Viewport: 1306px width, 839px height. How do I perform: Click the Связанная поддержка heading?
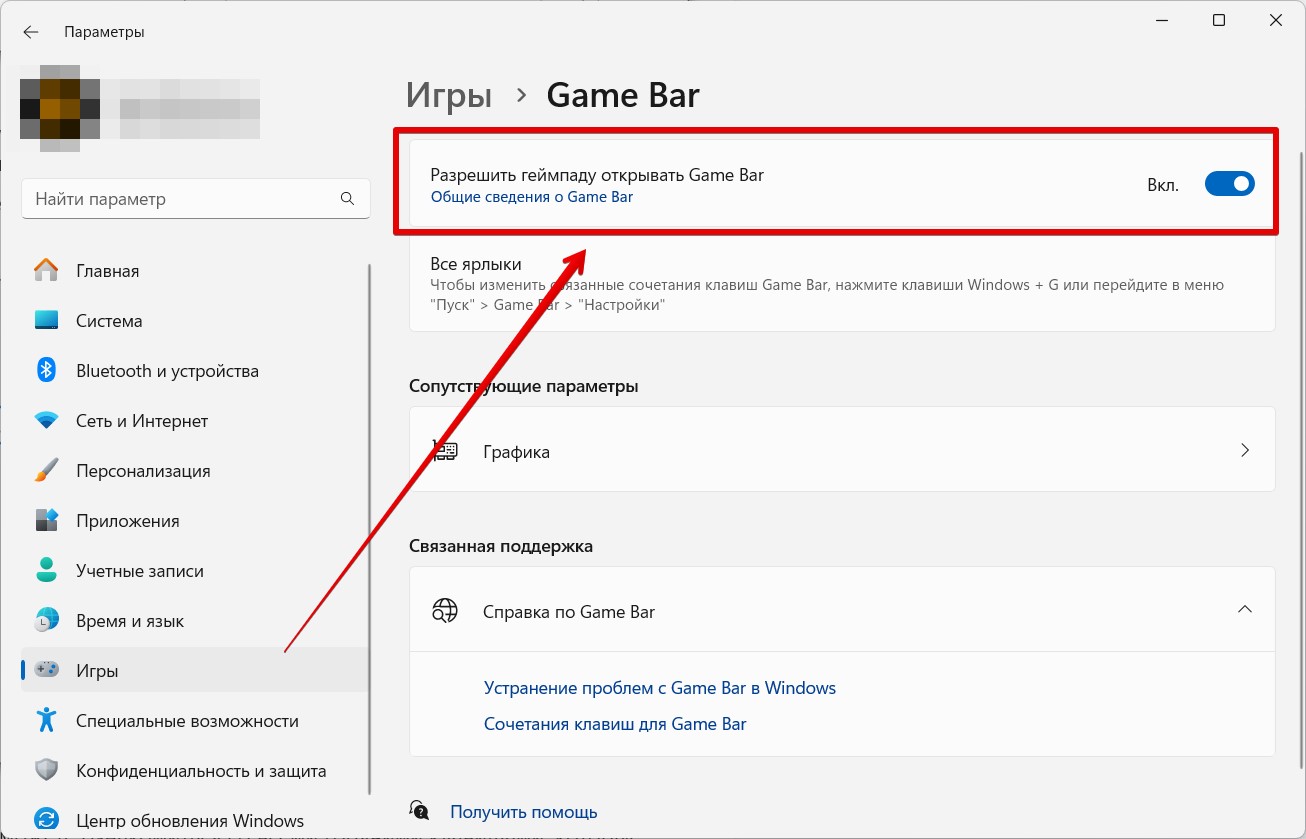click(501, 546)
